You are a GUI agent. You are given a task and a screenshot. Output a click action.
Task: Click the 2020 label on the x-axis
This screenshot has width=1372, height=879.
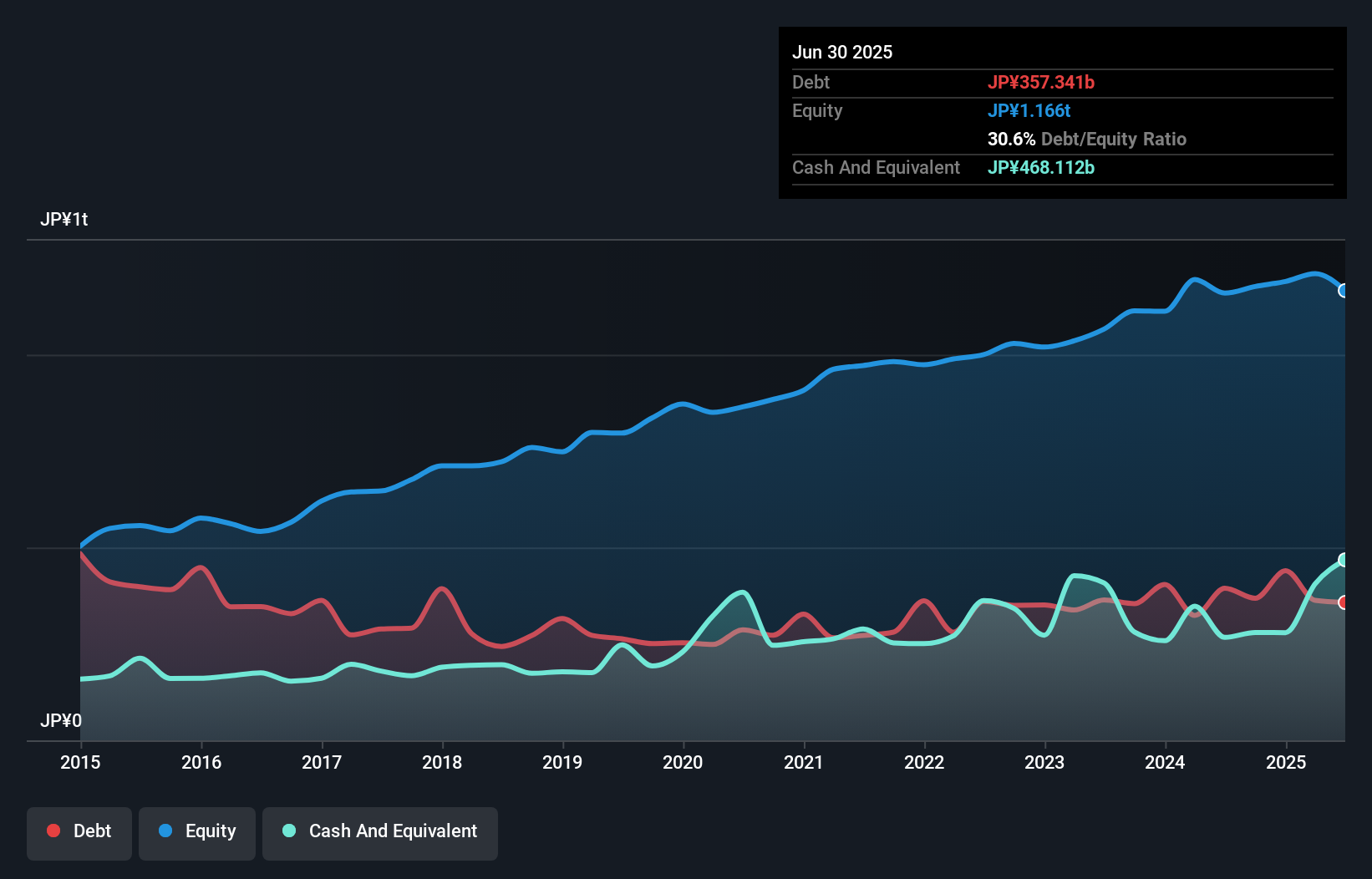[683, 762]
